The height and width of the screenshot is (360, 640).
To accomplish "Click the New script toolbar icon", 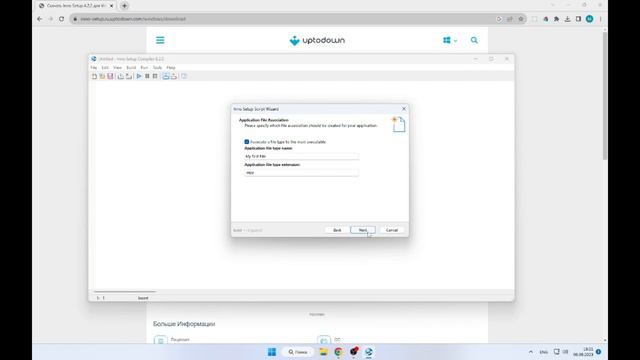I will (x=94, y=76).
